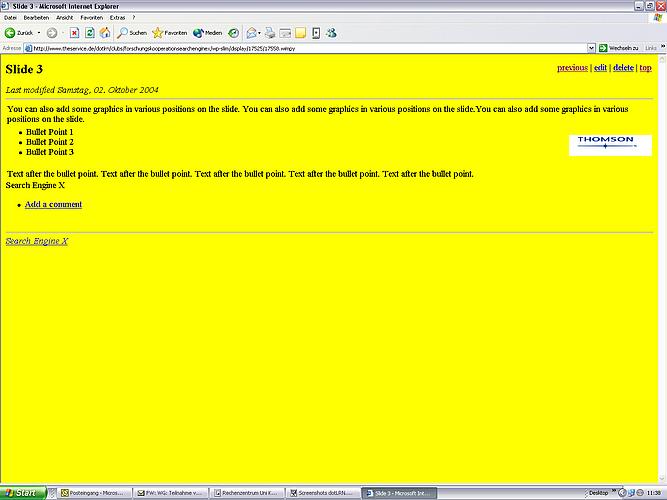Viewport: 667px width, 500px height.
Task: Click the Last modified date text
Action: 82,90
